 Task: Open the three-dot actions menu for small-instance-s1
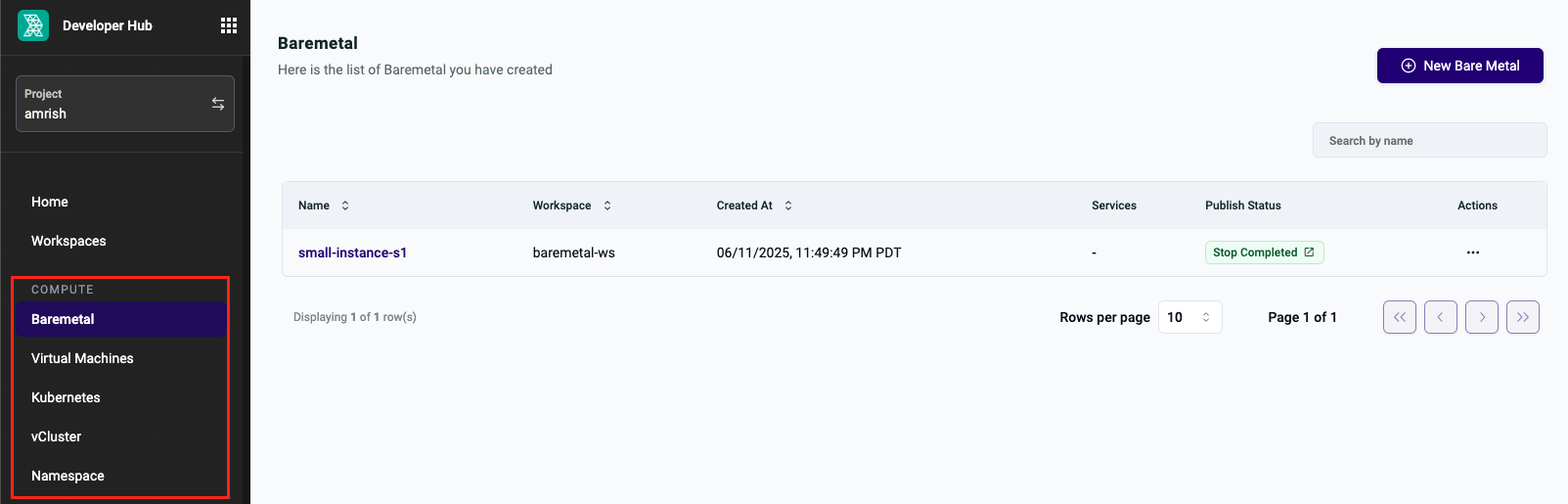click(1473, 252)
